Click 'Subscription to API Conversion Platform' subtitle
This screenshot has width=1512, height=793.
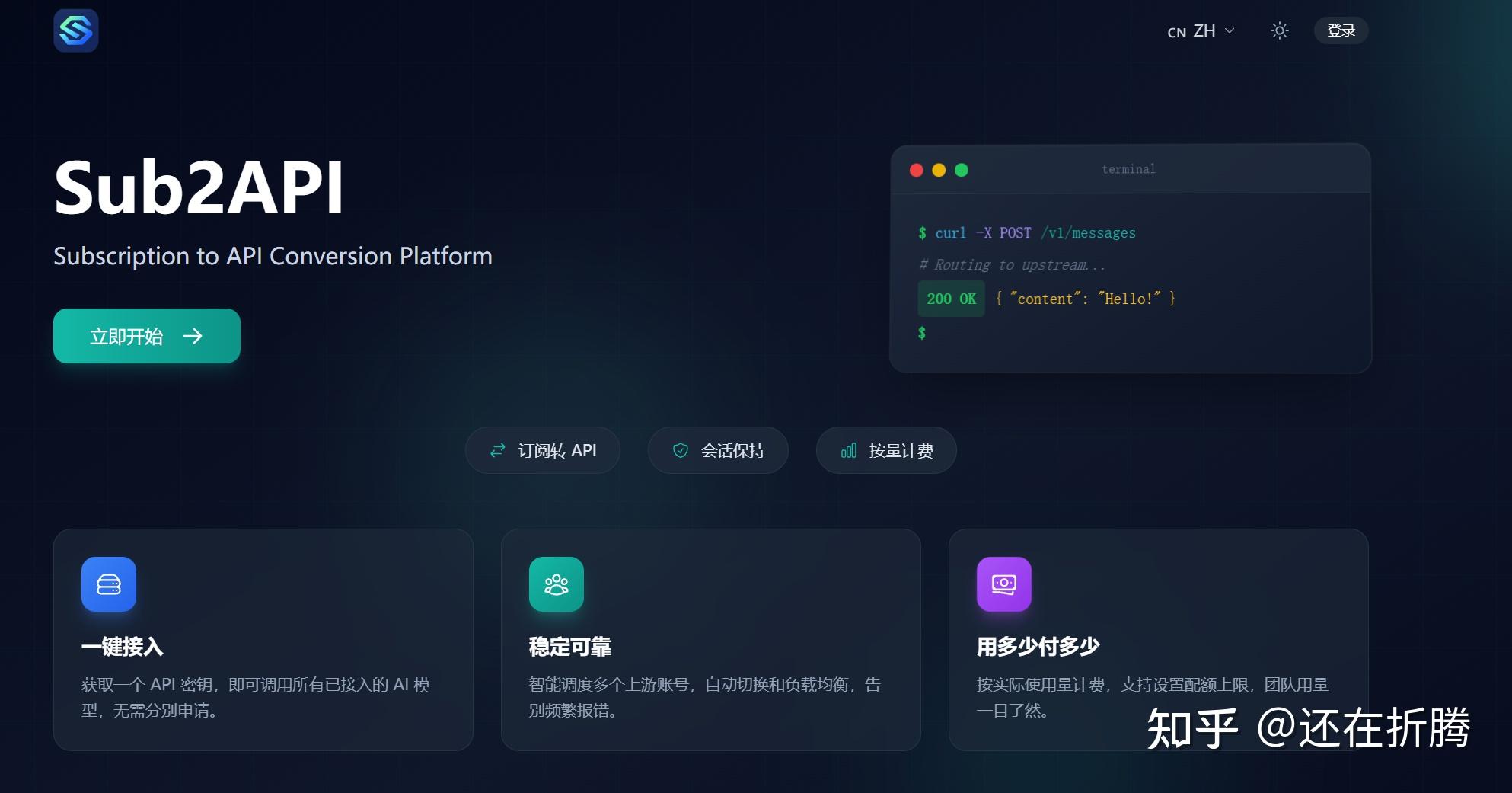[273, 256]
